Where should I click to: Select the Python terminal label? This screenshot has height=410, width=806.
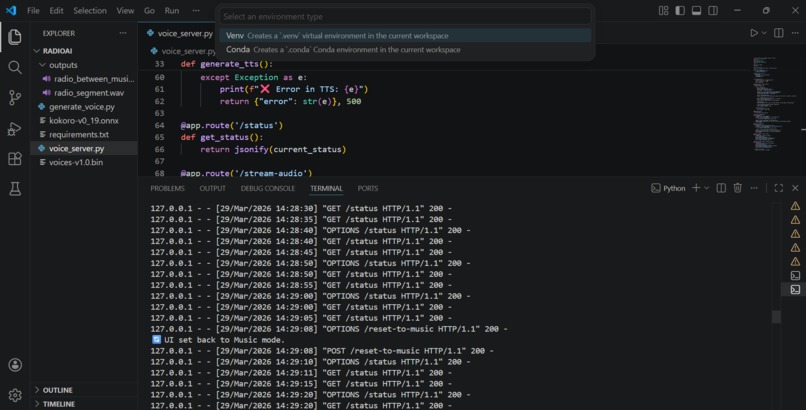pyautogui.click(x=668, y=188)
